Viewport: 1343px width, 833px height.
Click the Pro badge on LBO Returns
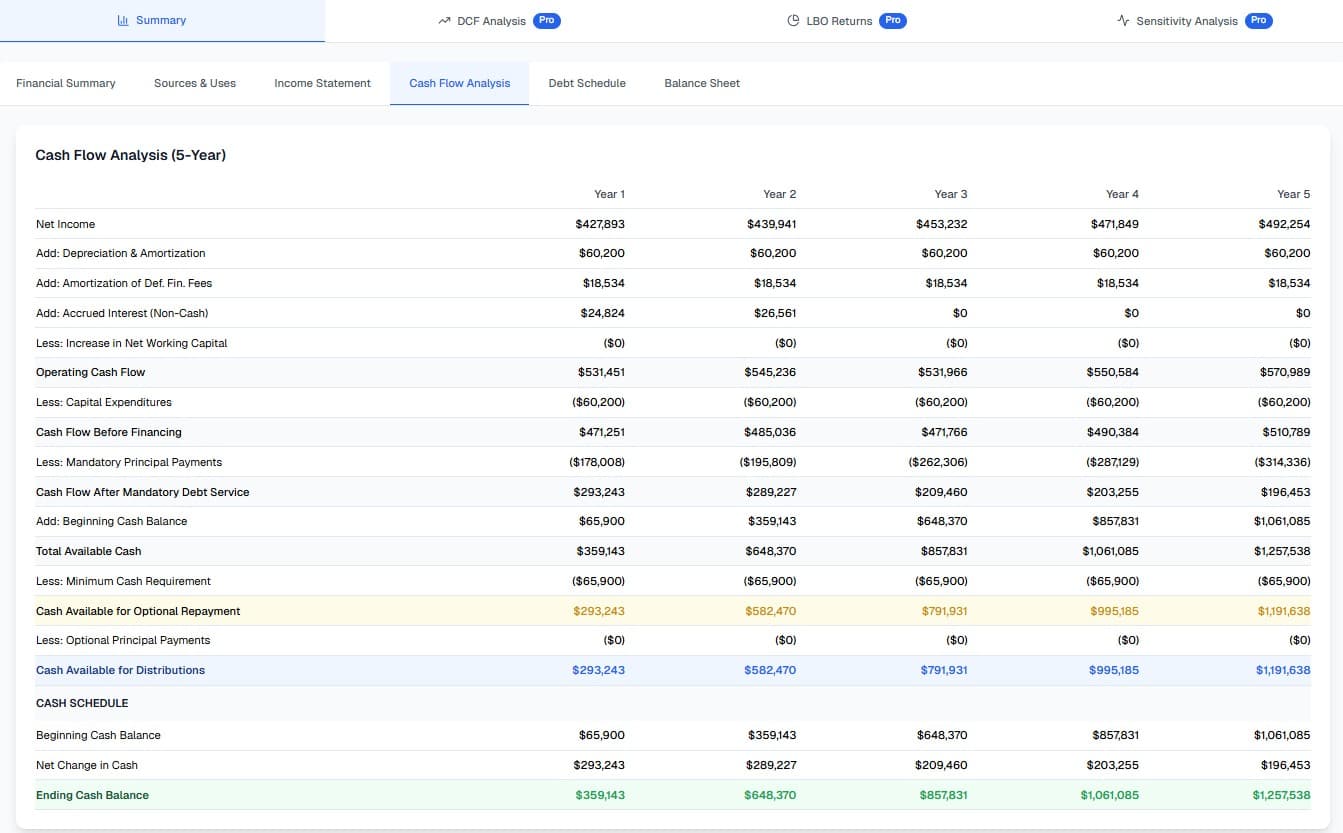[x=892, y=19]
